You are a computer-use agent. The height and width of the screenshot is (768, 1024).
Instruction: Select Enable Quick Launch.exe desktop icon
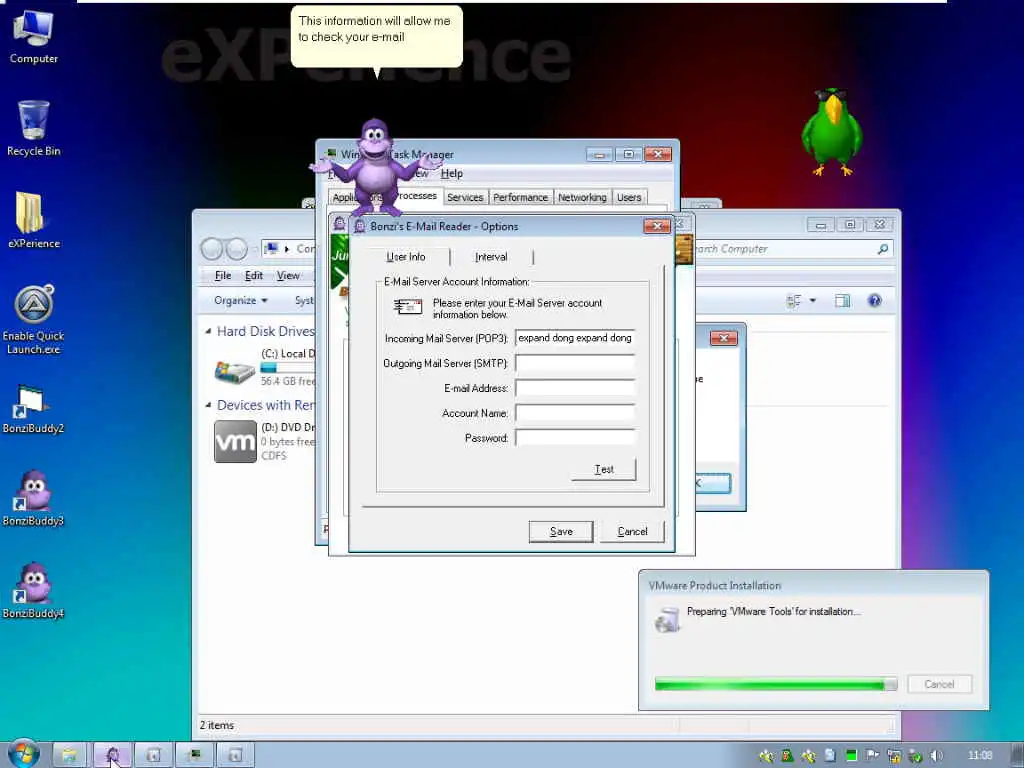pyautogui.click(x=33, y=320)
